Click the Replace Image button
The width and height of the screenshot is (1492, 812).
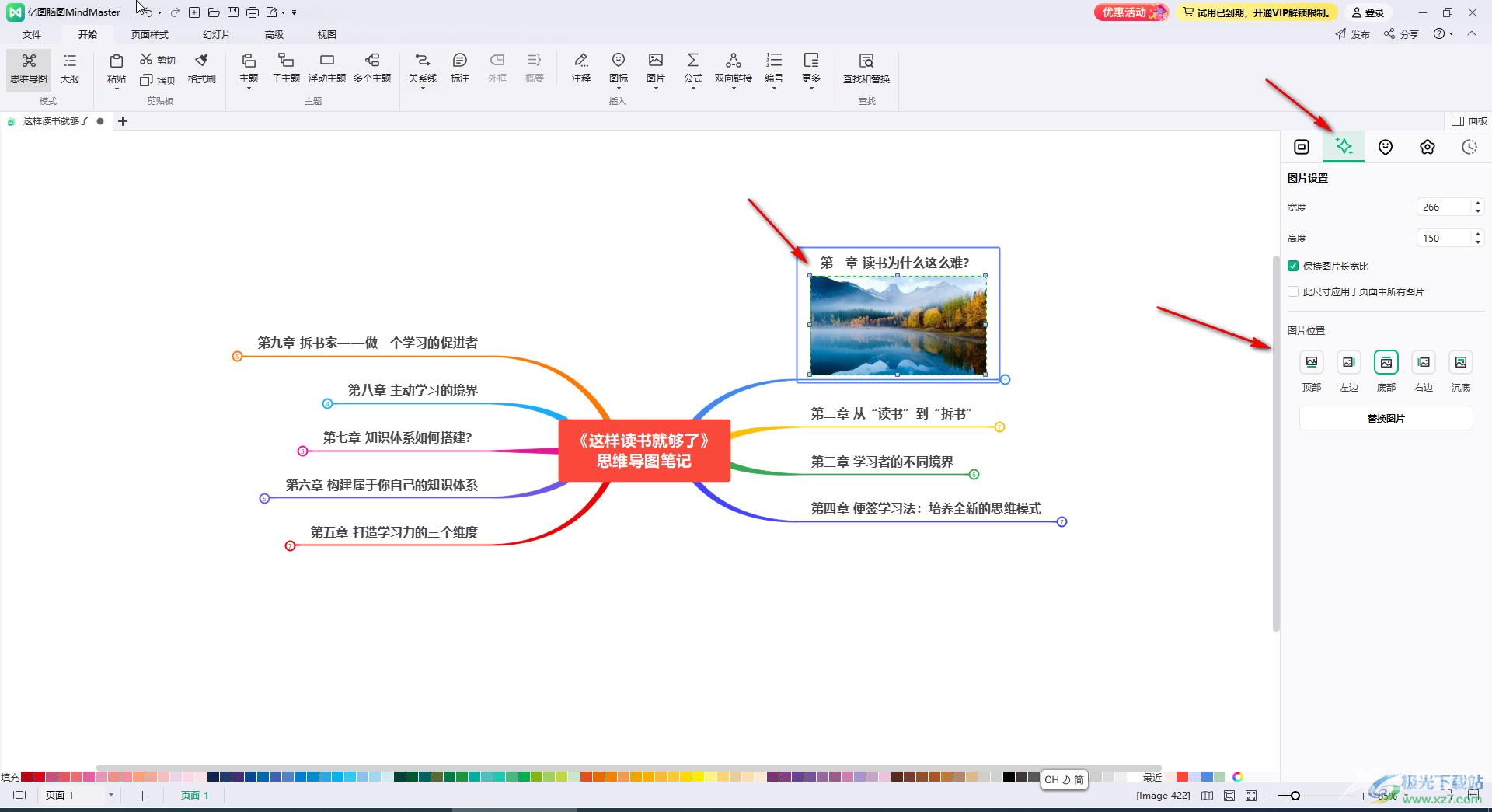(x=1386, y=418)
